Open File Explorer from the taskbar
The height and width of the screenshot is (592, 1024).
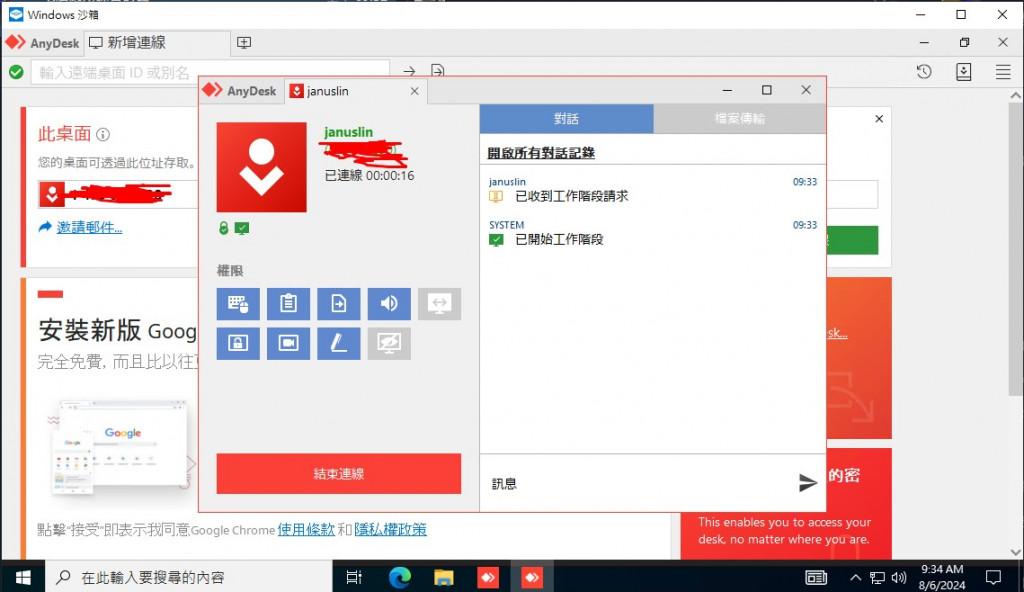pyautogui.click(x=443, y=577)
